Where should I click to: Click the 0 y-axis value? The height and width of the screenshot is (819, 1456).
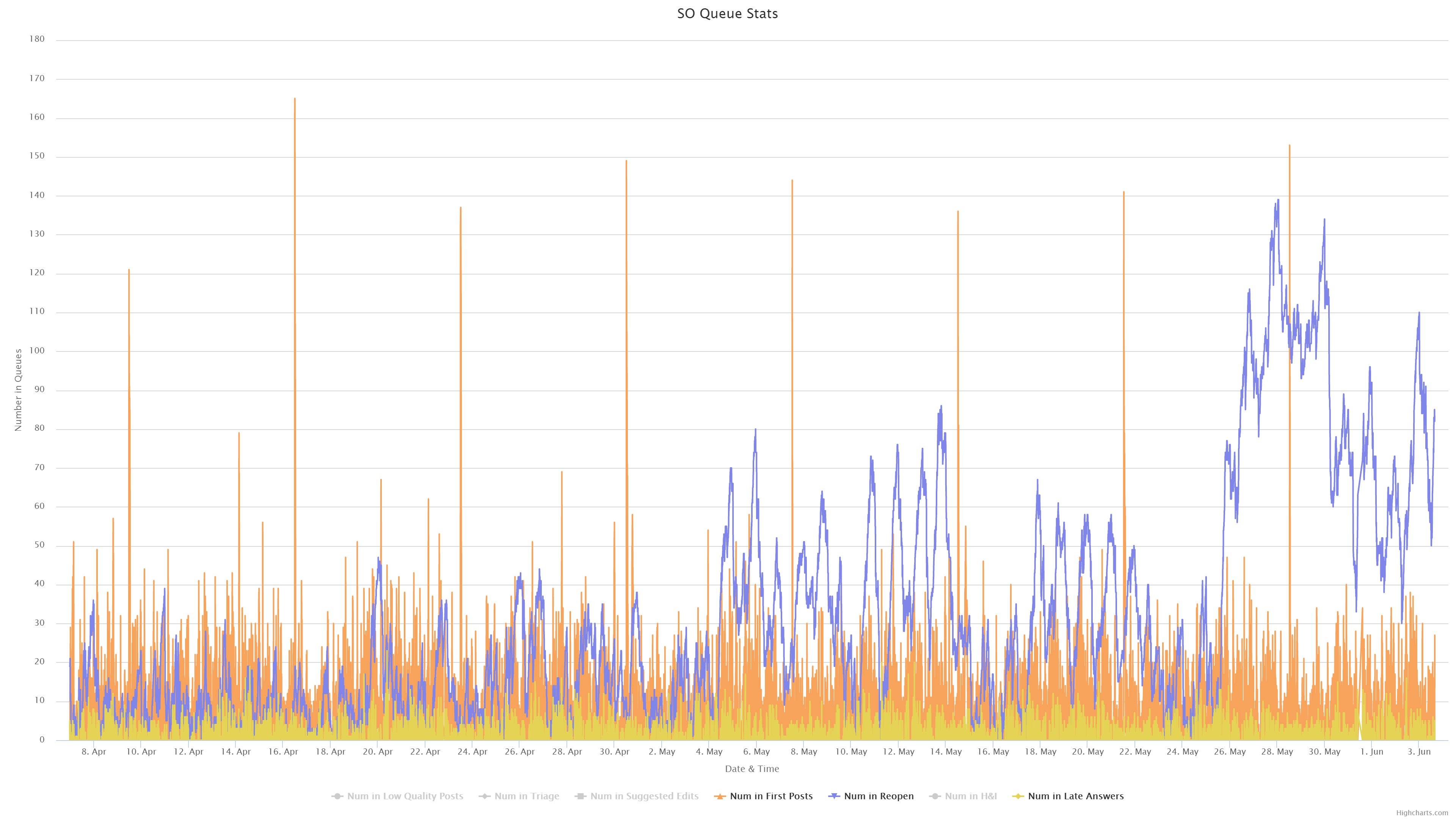(42, 740)
